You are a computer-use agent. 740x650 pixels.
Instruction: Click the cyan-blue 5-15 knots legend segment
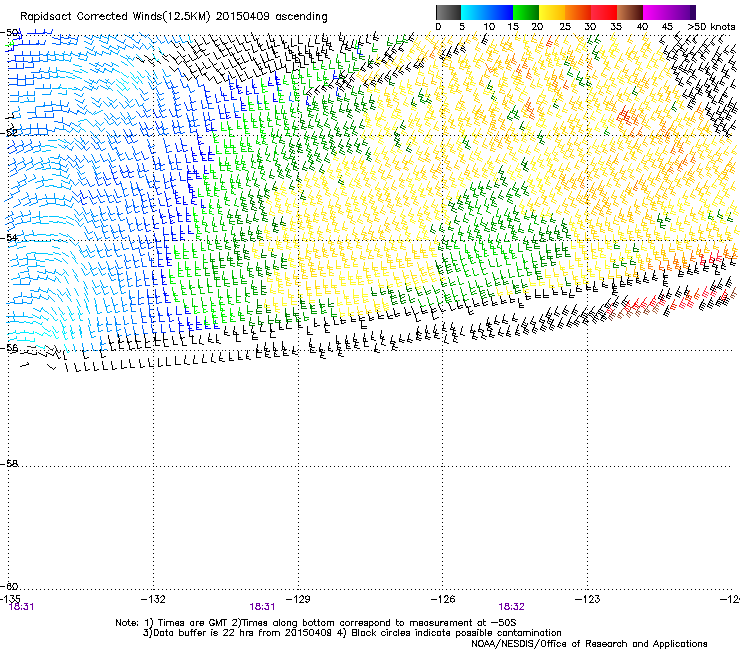pos(487,12)
